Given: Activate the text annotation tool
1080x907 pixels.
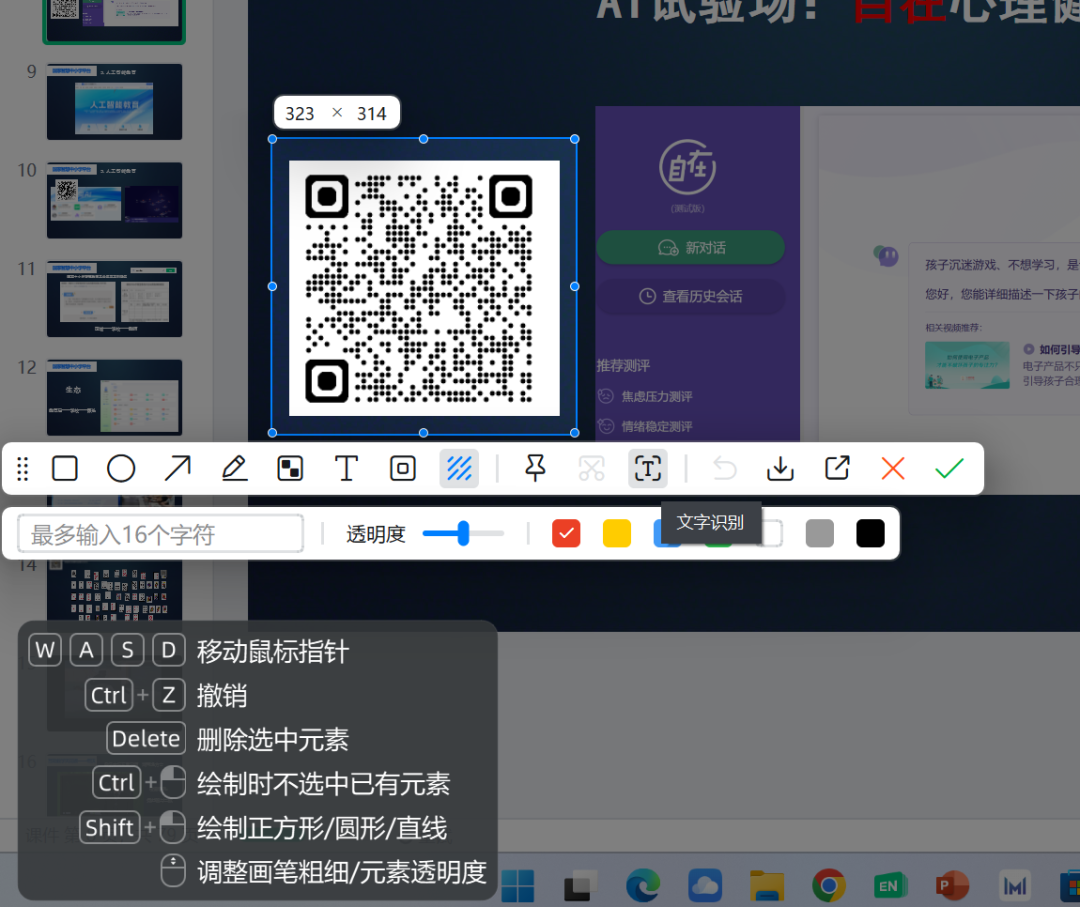Looking at the screenshot, I should pos(346,468).
